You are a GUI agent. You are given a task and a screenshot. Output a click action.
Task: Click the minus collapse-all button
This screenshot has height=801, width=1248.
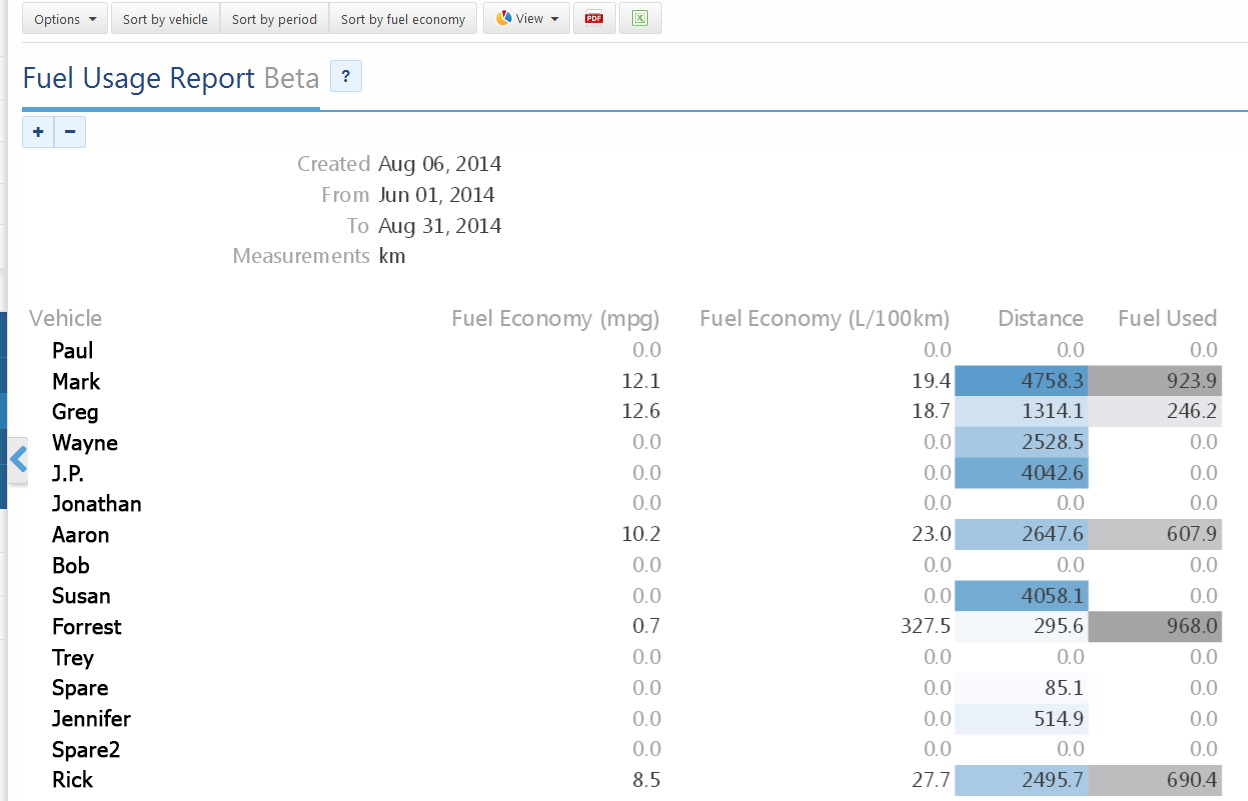pos(70,132)
